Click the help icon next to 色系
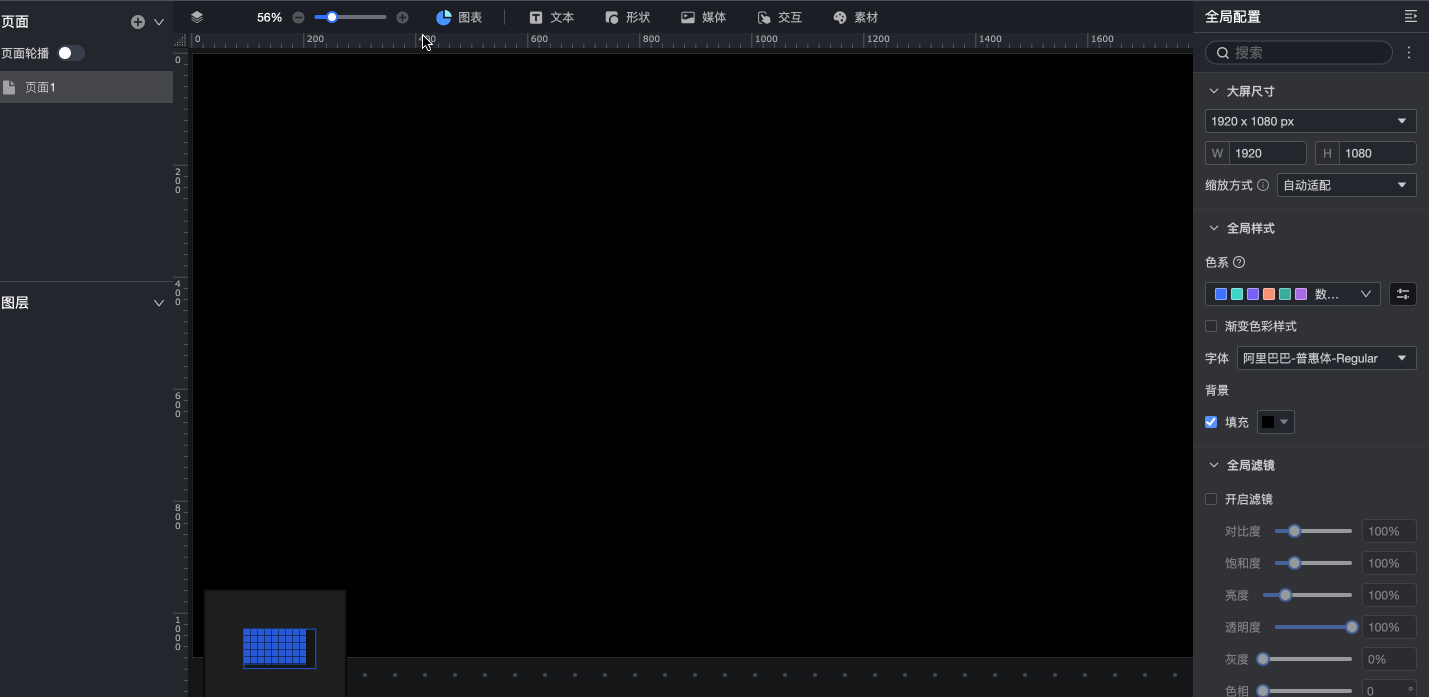1429x697 pixels. 1239,262
